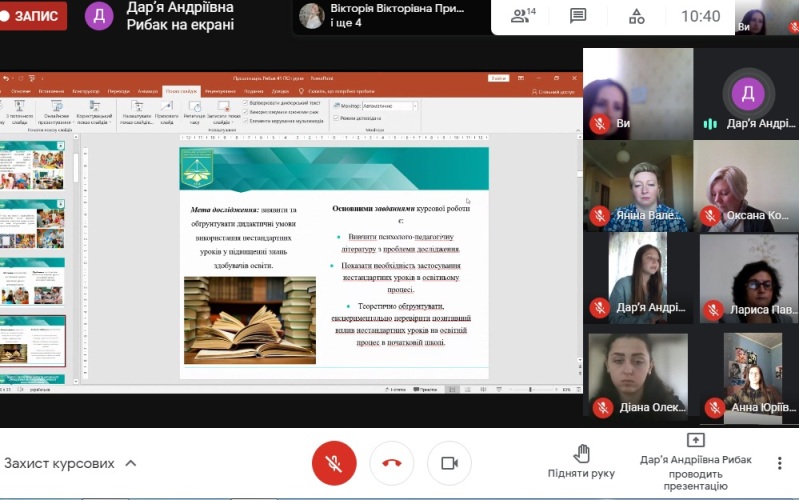The image size is (799, 500).
Task: Click Нотатки button in status bar
Action: (x=395, y=389)
